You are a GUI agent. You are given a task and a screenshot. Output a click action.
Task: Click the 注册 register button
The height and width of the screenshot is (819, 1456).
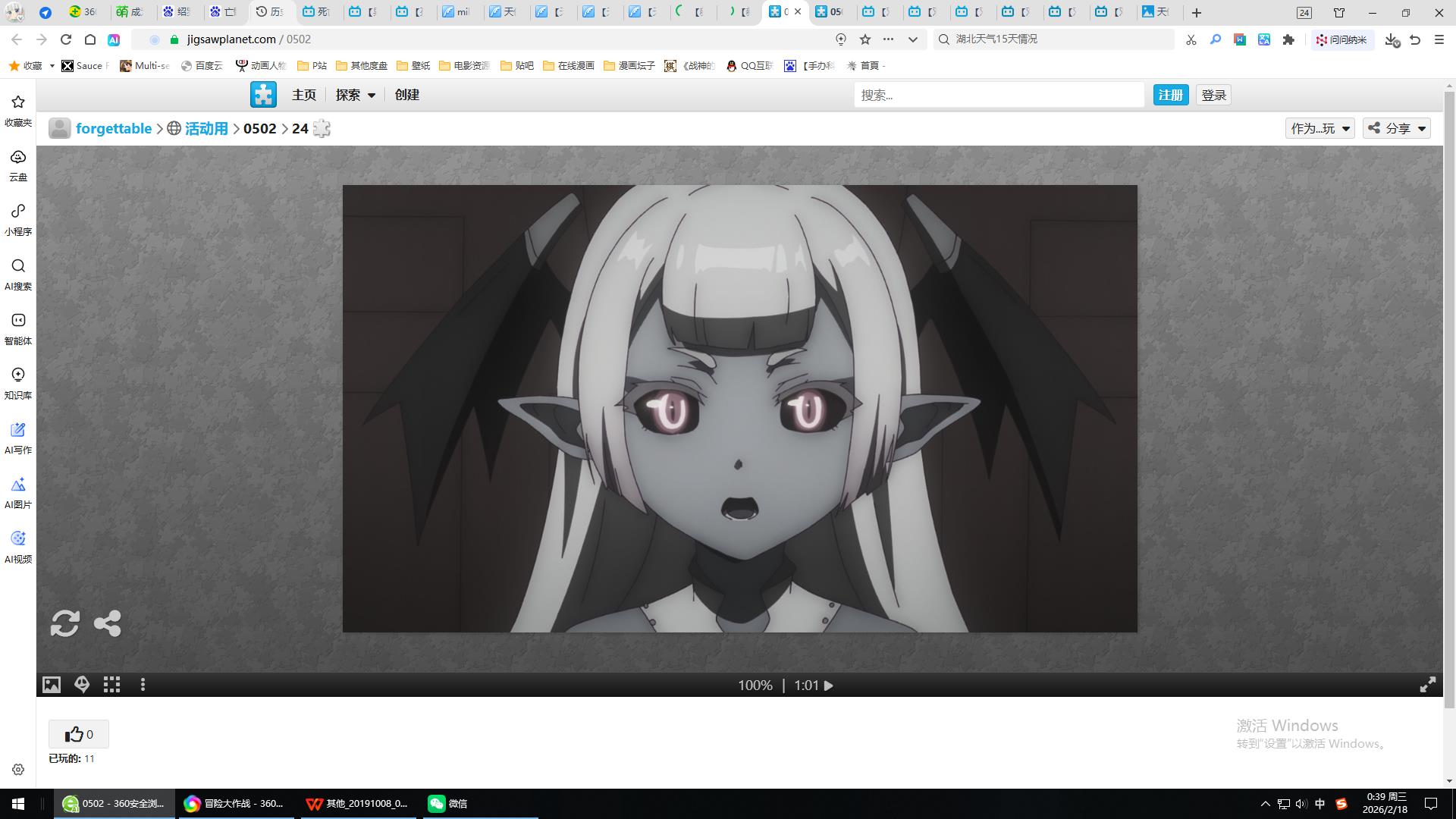1170,95
